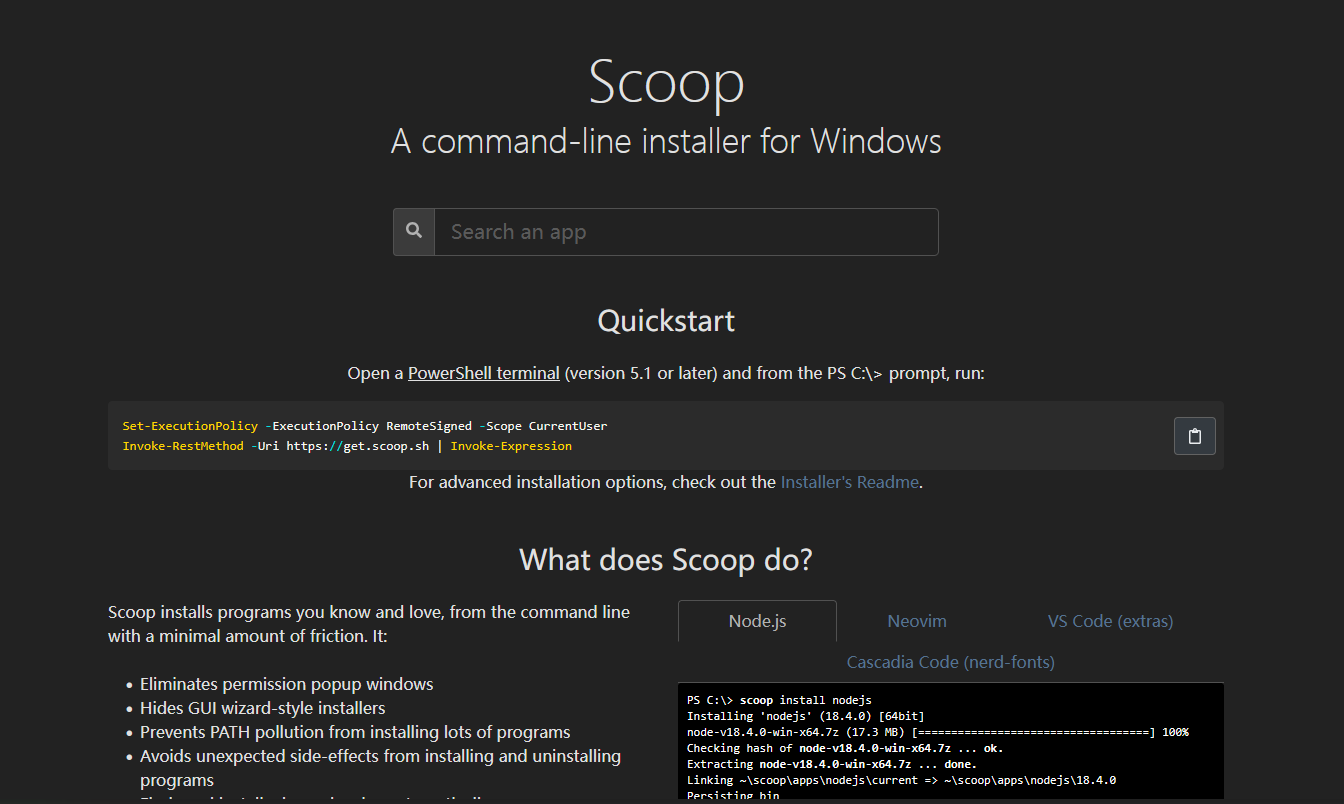The width and height of the screenshot is (1344, 804).
Task: Open the Installer's Readme link
Action: [849, 482]
